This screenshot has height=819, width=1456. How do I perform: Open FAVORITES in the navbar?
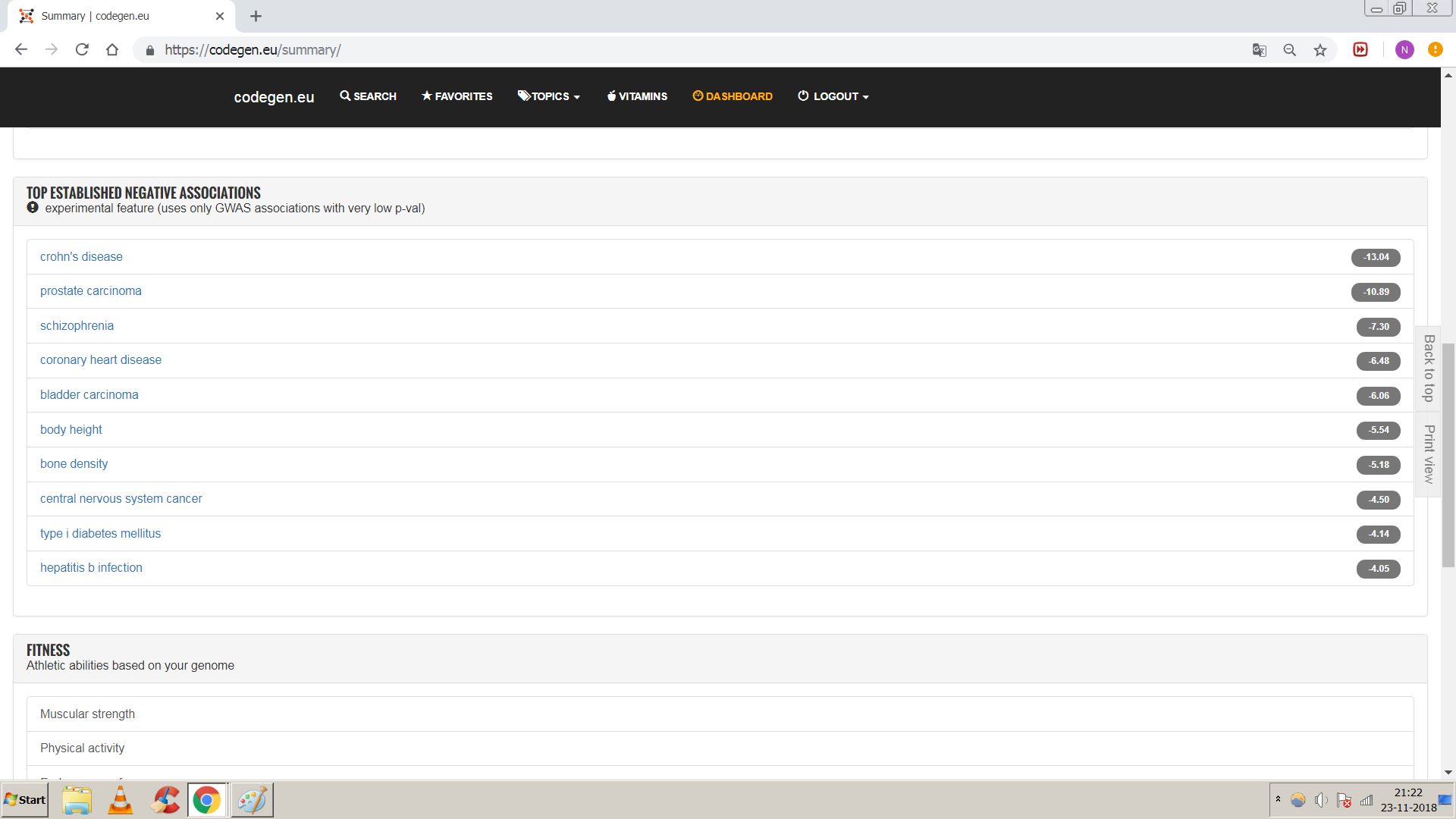pyautogui.click(x=457, y=96)
